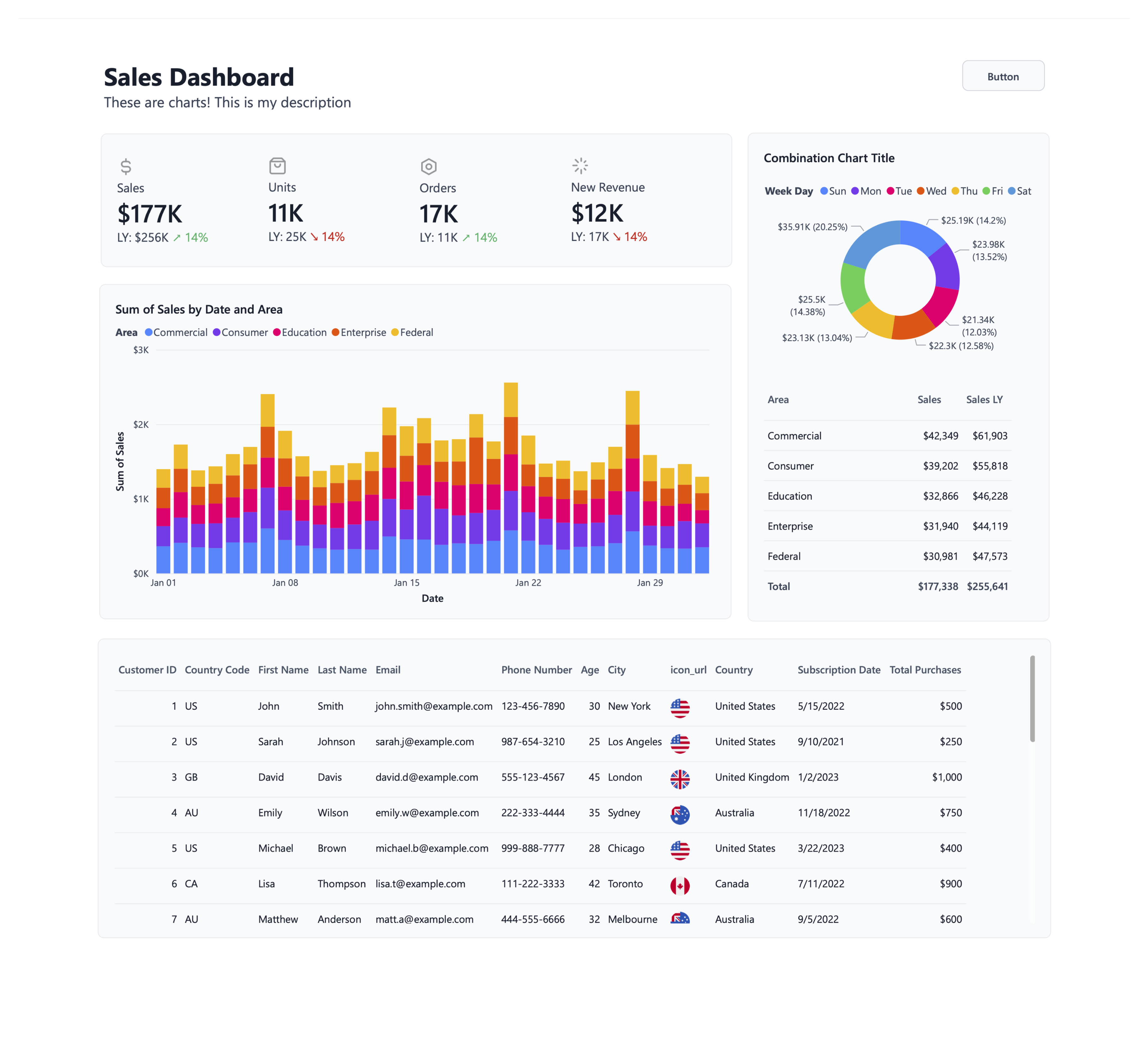1148x1041 pixels.
Task: Click the United Kingdom flag for David Davis
Action: pos(680,779)
